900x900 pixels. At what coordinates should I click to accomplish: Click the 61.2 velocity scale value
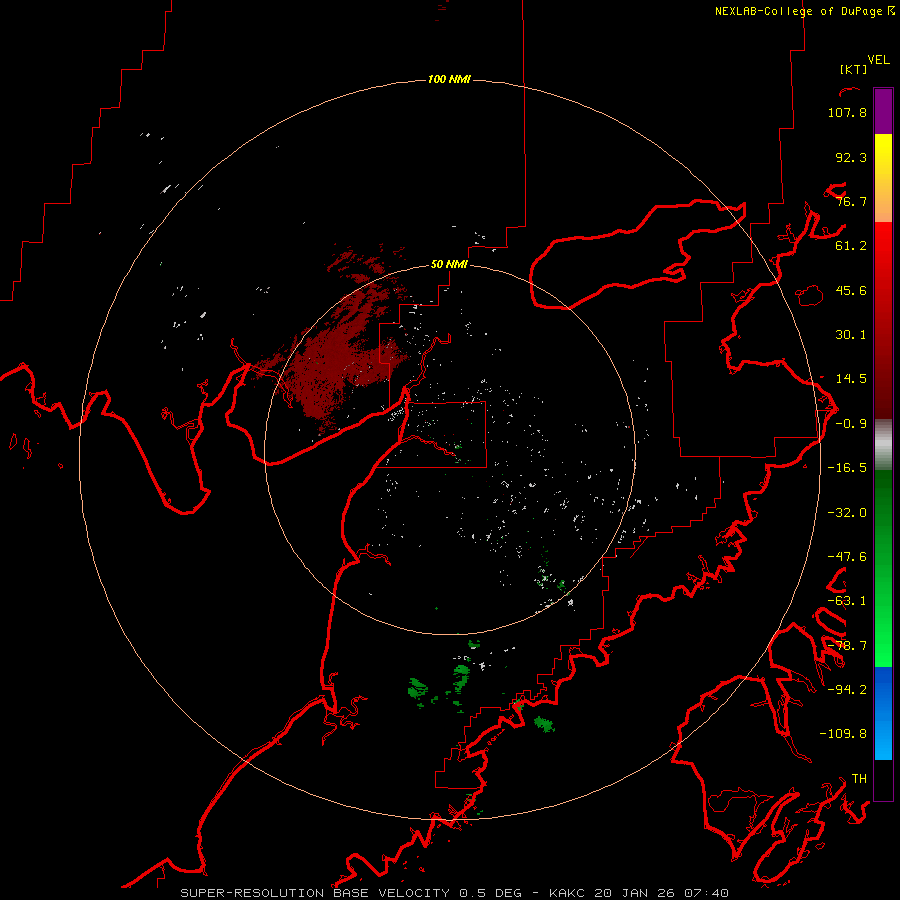(851, 246)
